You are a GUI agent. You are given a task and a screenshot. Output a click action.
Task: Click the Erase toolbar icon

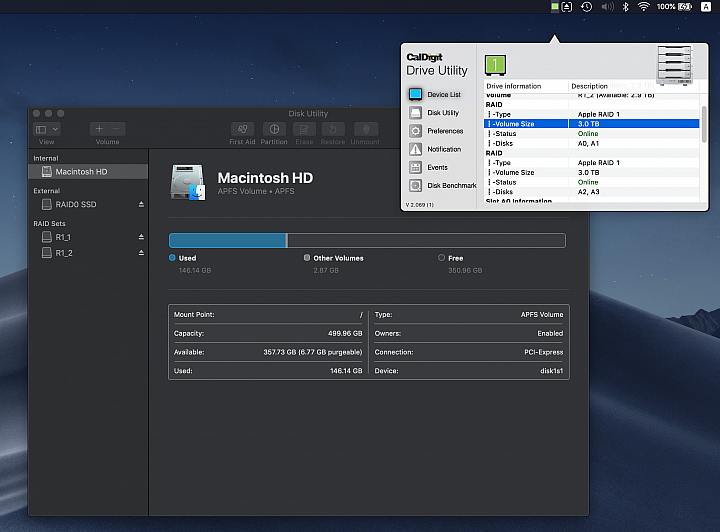[304, 129]
